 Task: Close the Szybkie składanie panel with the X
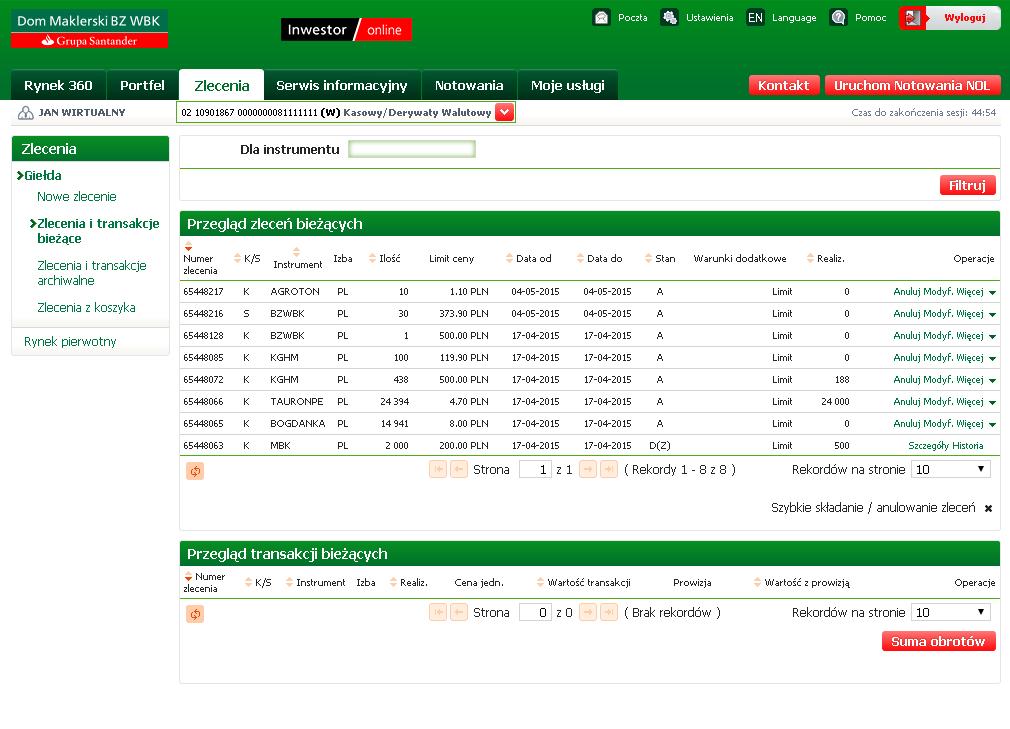click(x=988, y=508)
